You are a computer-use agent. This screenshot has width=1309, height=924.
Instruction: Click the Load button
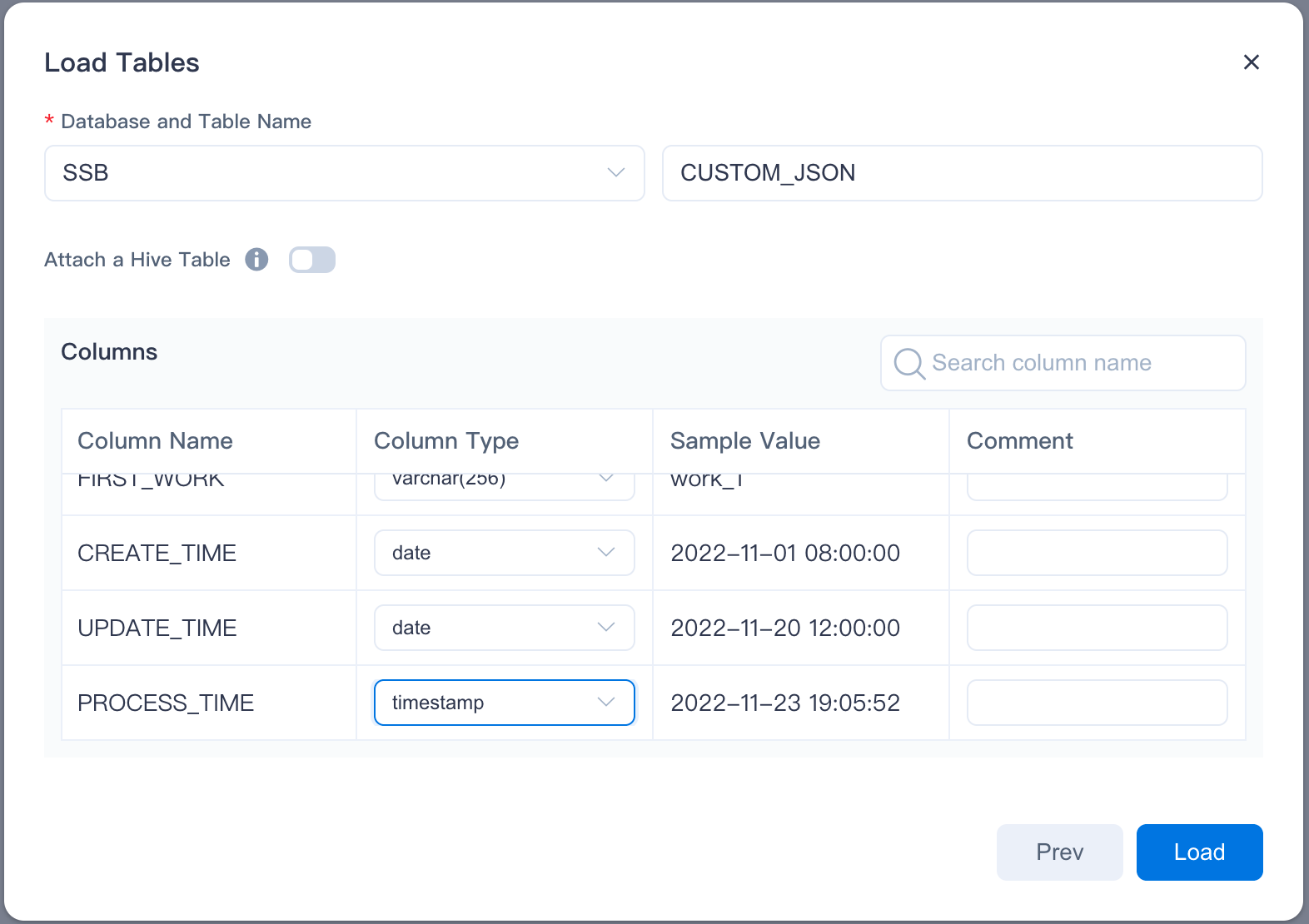tap(1199, 852)
